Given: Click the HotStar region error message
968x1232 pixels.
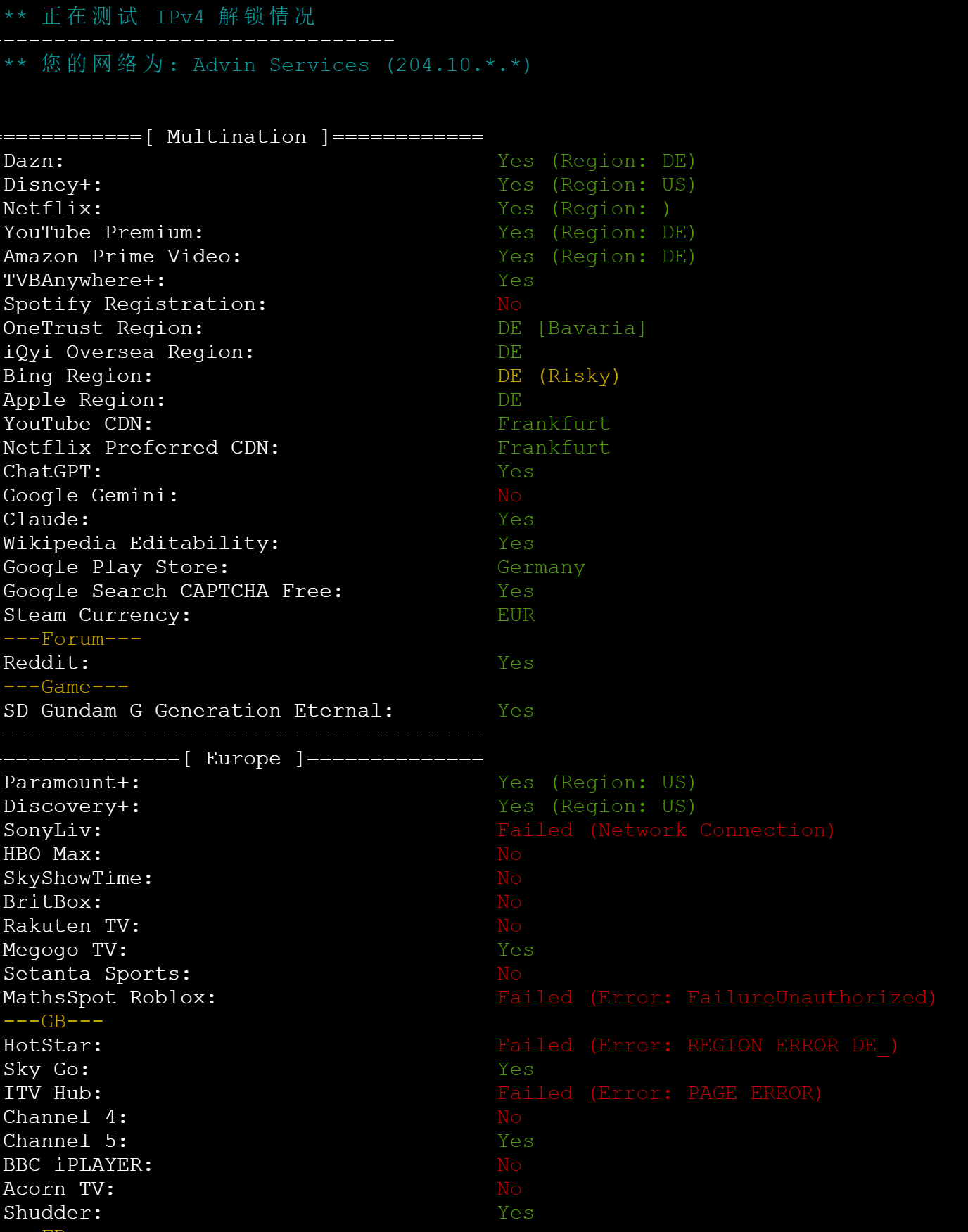Looking at the screenshot, I should tap(697, 1046).
